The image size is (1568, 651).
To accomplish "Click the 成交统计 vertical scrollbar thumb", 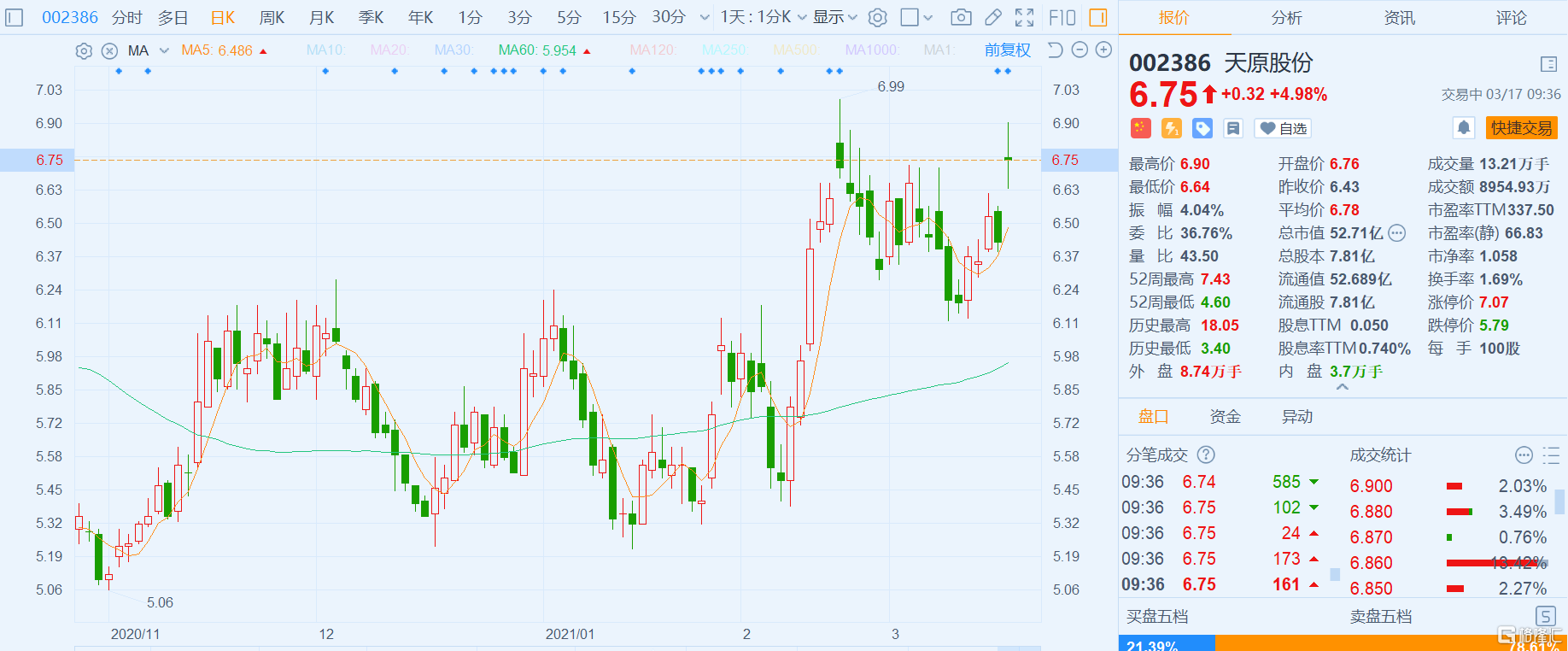I will (1559, 501).
